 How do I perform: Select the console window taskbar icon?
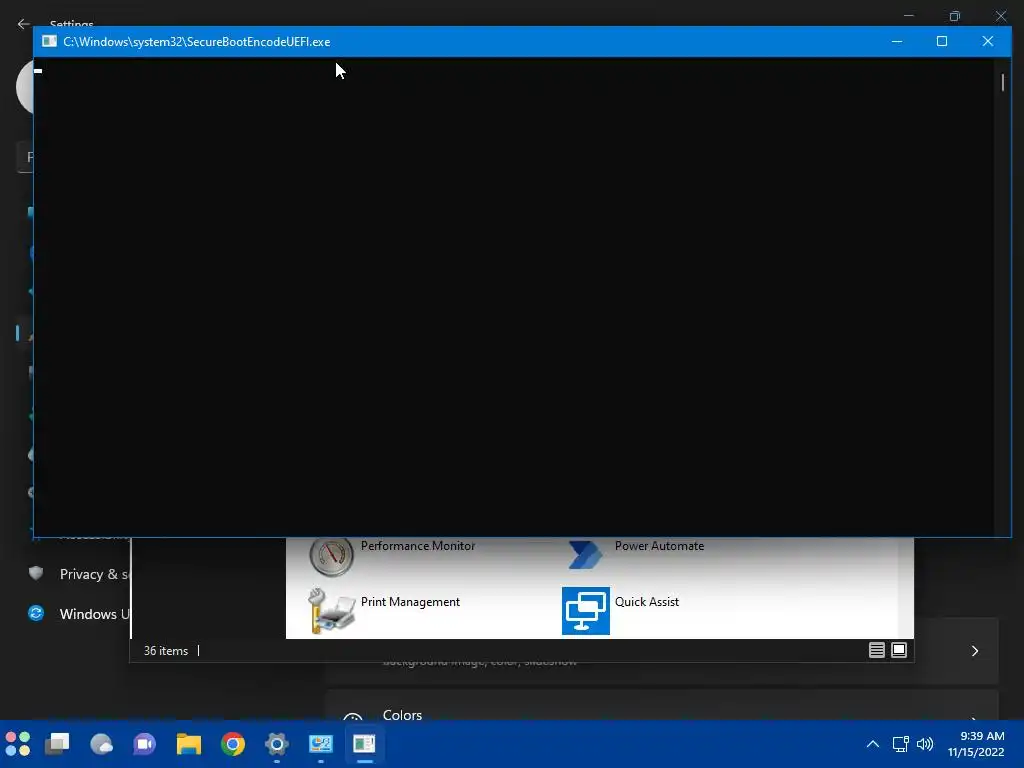[364, 744]
